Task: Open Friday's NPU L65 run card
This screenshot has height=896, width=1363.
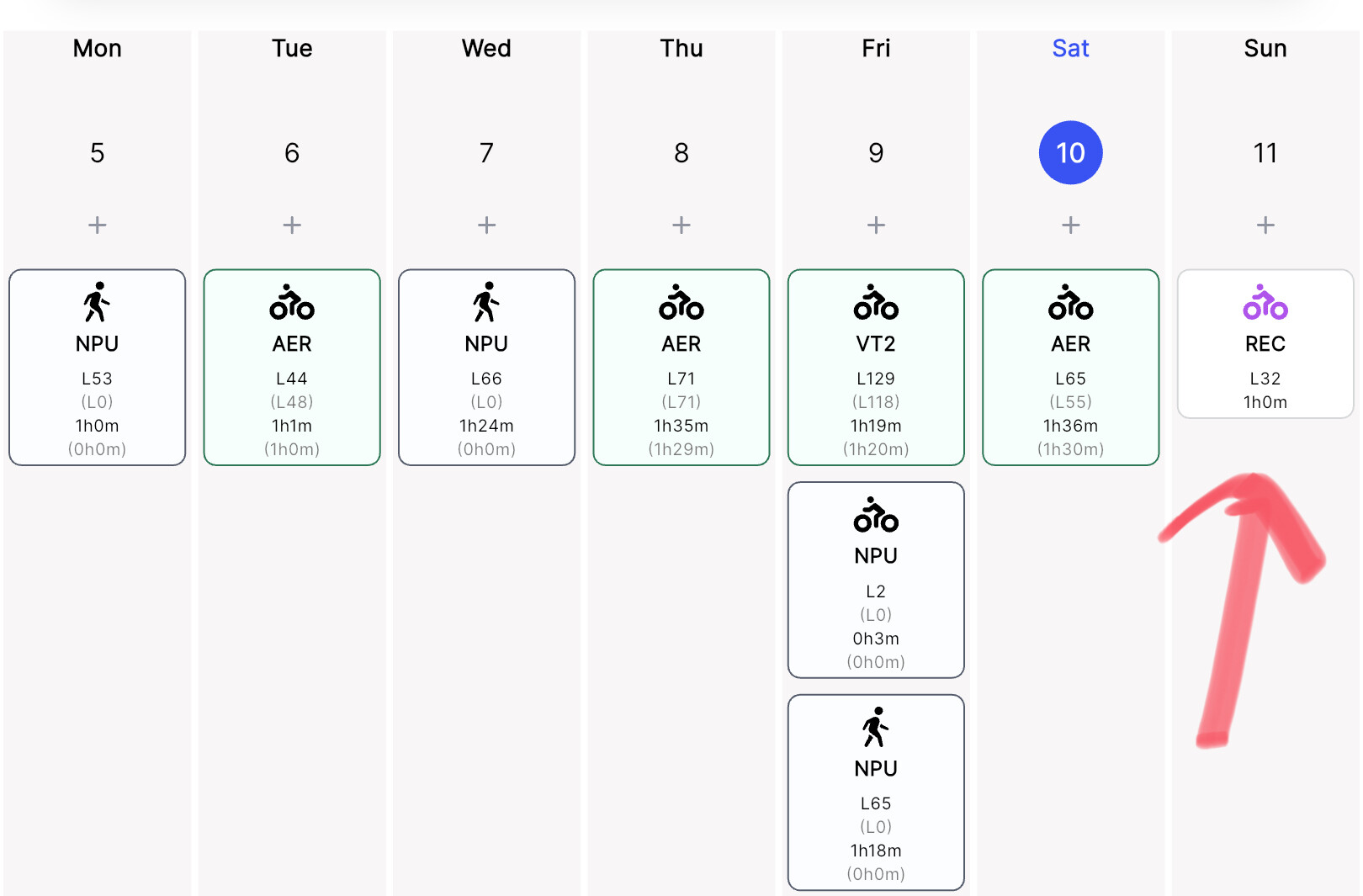Action: tap(876, 793)
